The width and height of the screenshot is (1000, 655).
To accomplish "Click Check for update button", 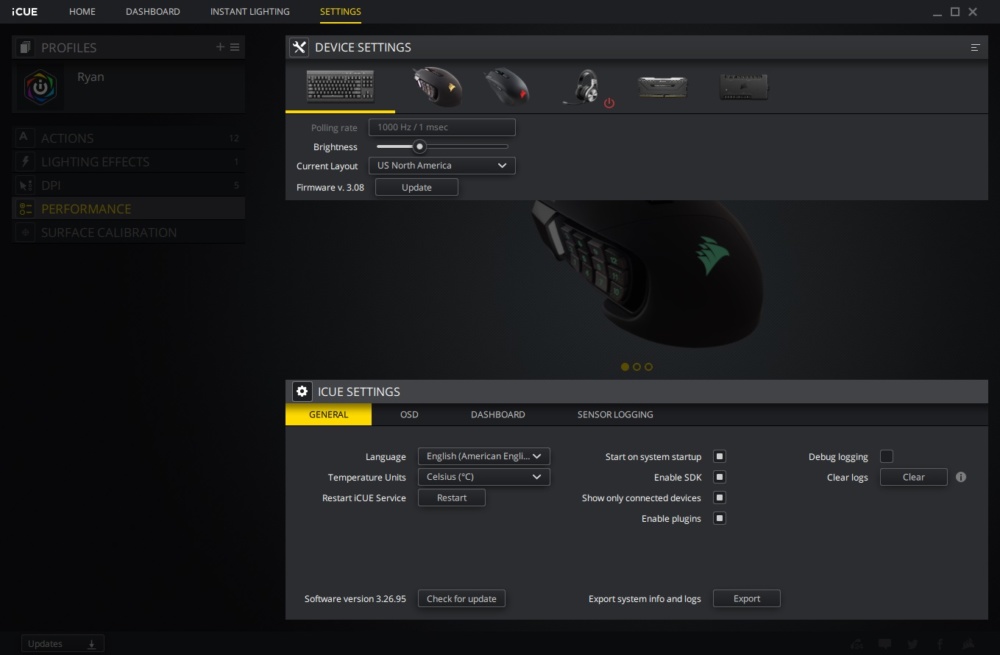I will coord(462,598).
